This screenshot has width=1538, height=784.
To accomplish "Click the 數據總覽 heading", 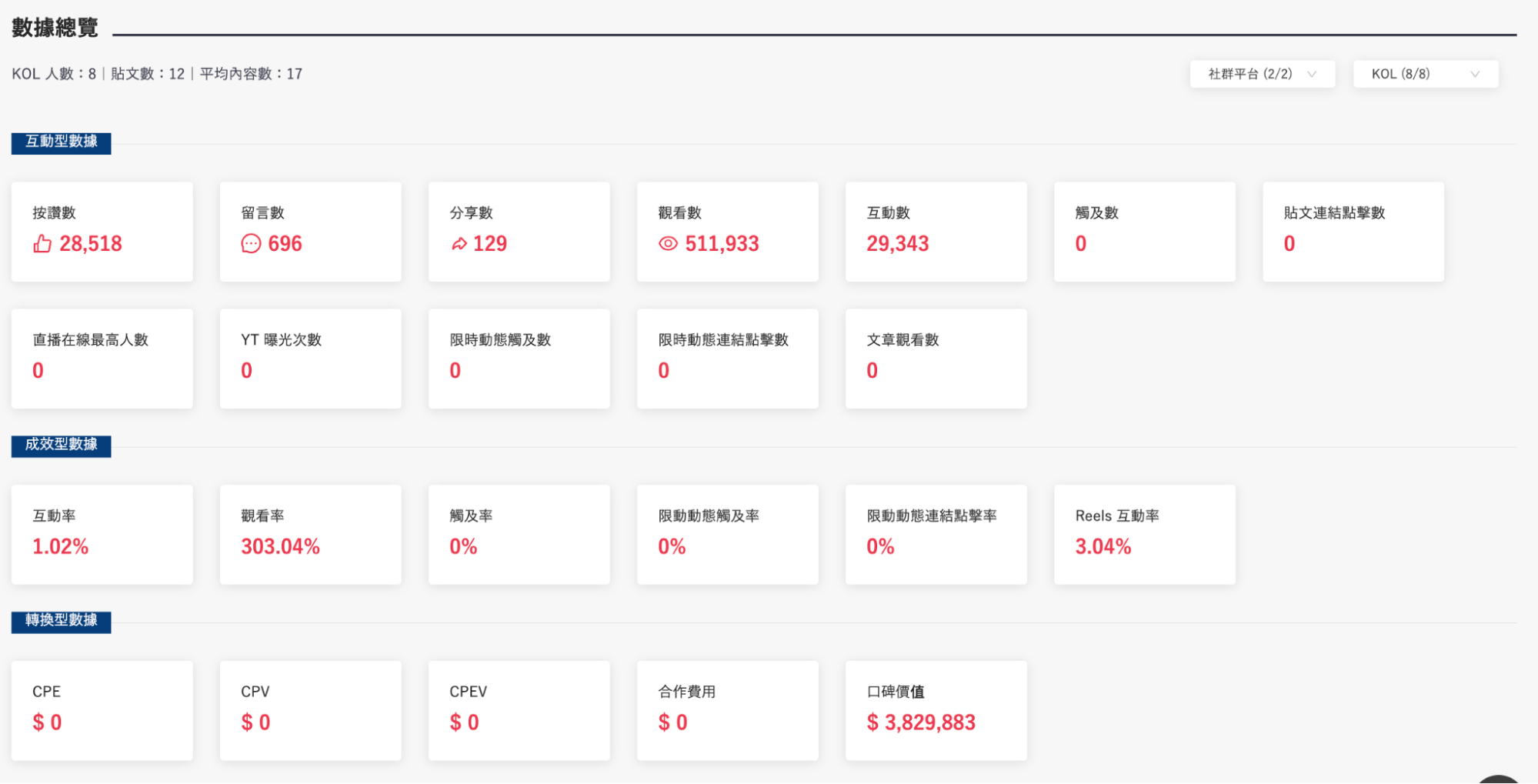I will 55,28.
